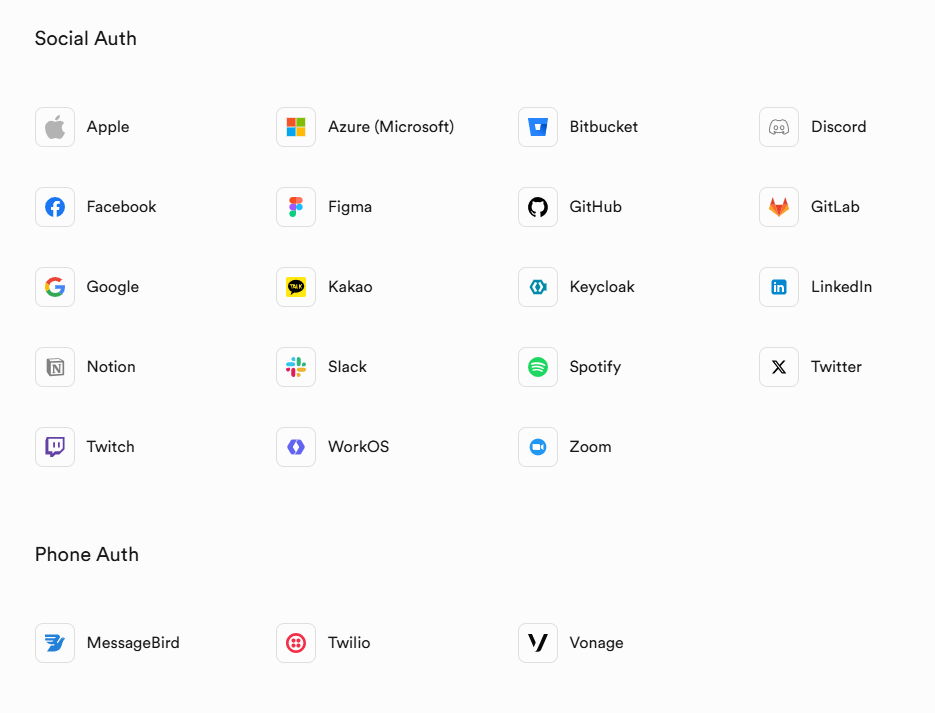The width and height of the screenshot is (935, 713).
Task: Open the Bitbucket provider icon
Action: (x=538, y=127)
